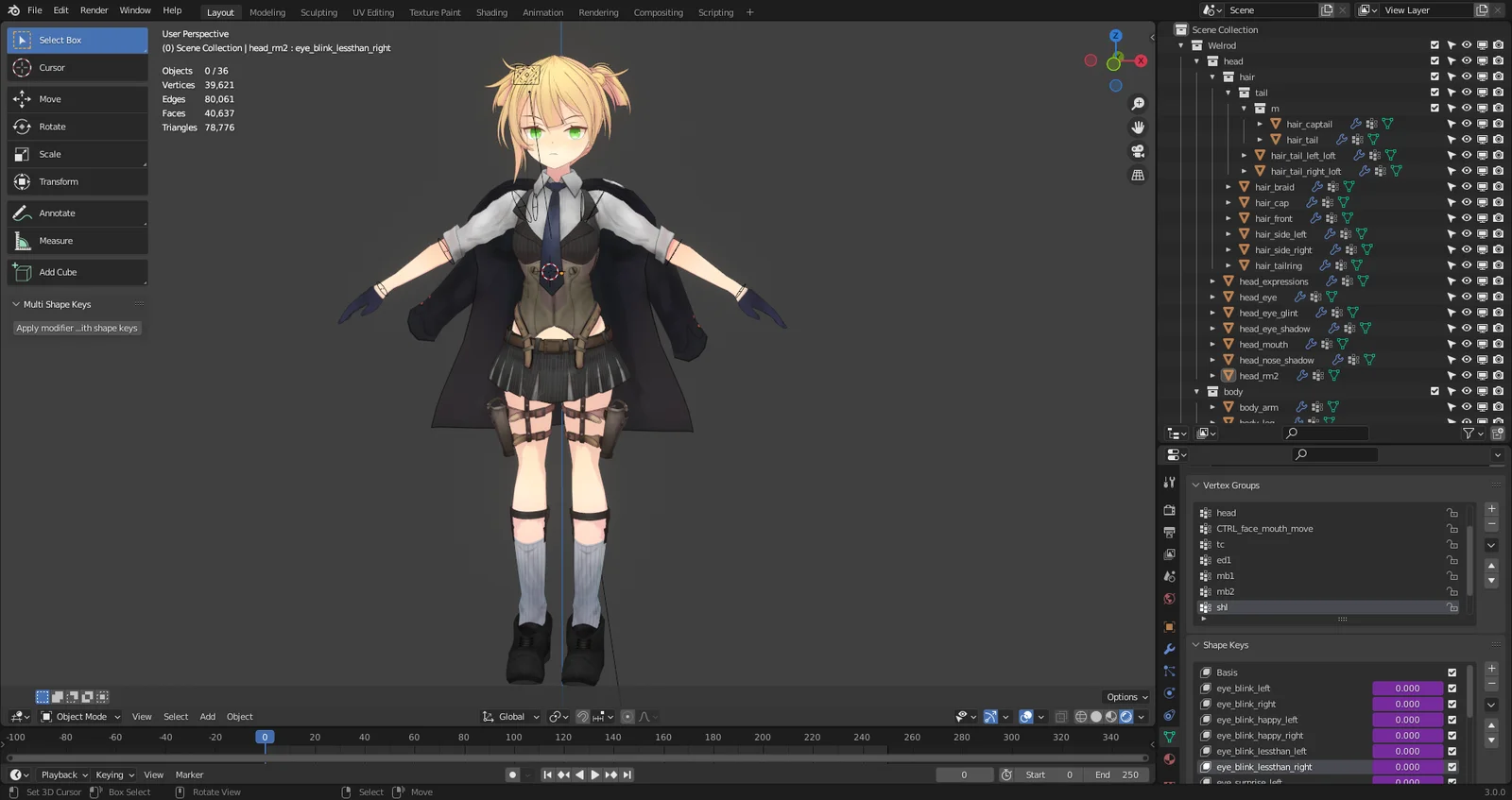Play the timeline animation
The image size is (1512, 800).
coord(594,774)
